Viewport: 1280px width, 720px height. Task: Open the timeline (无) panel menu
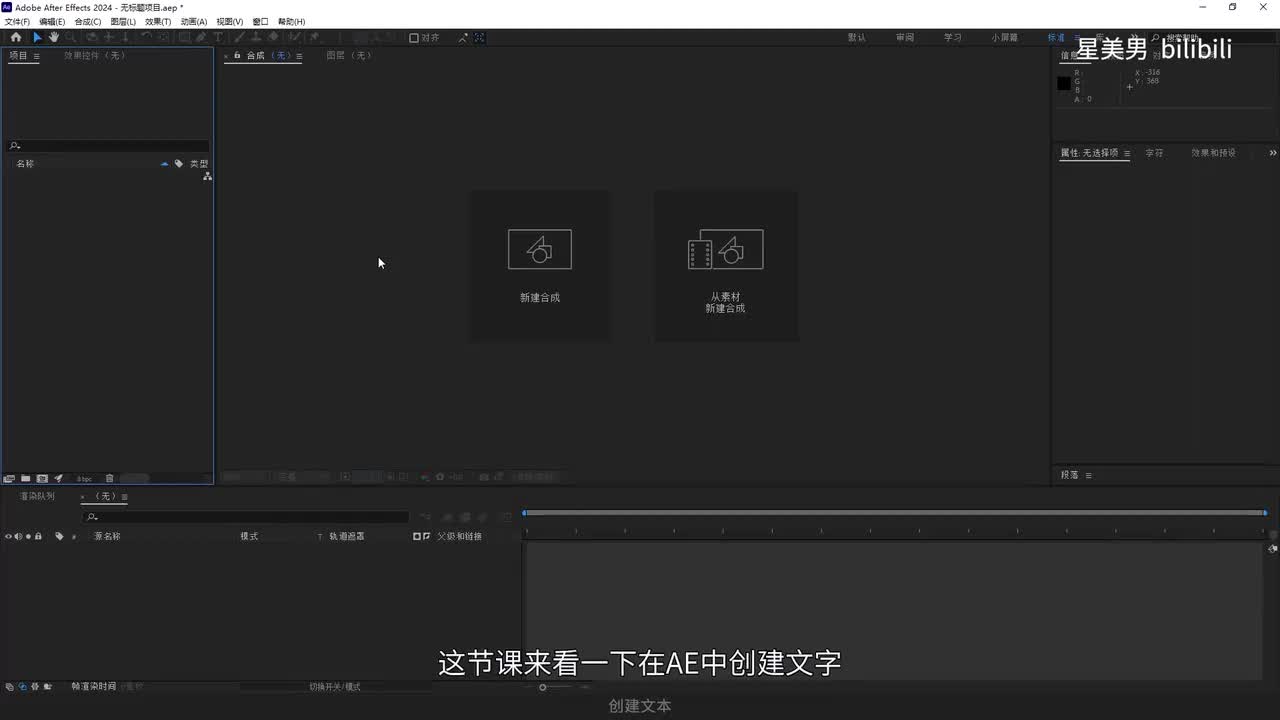coord(124,497)
